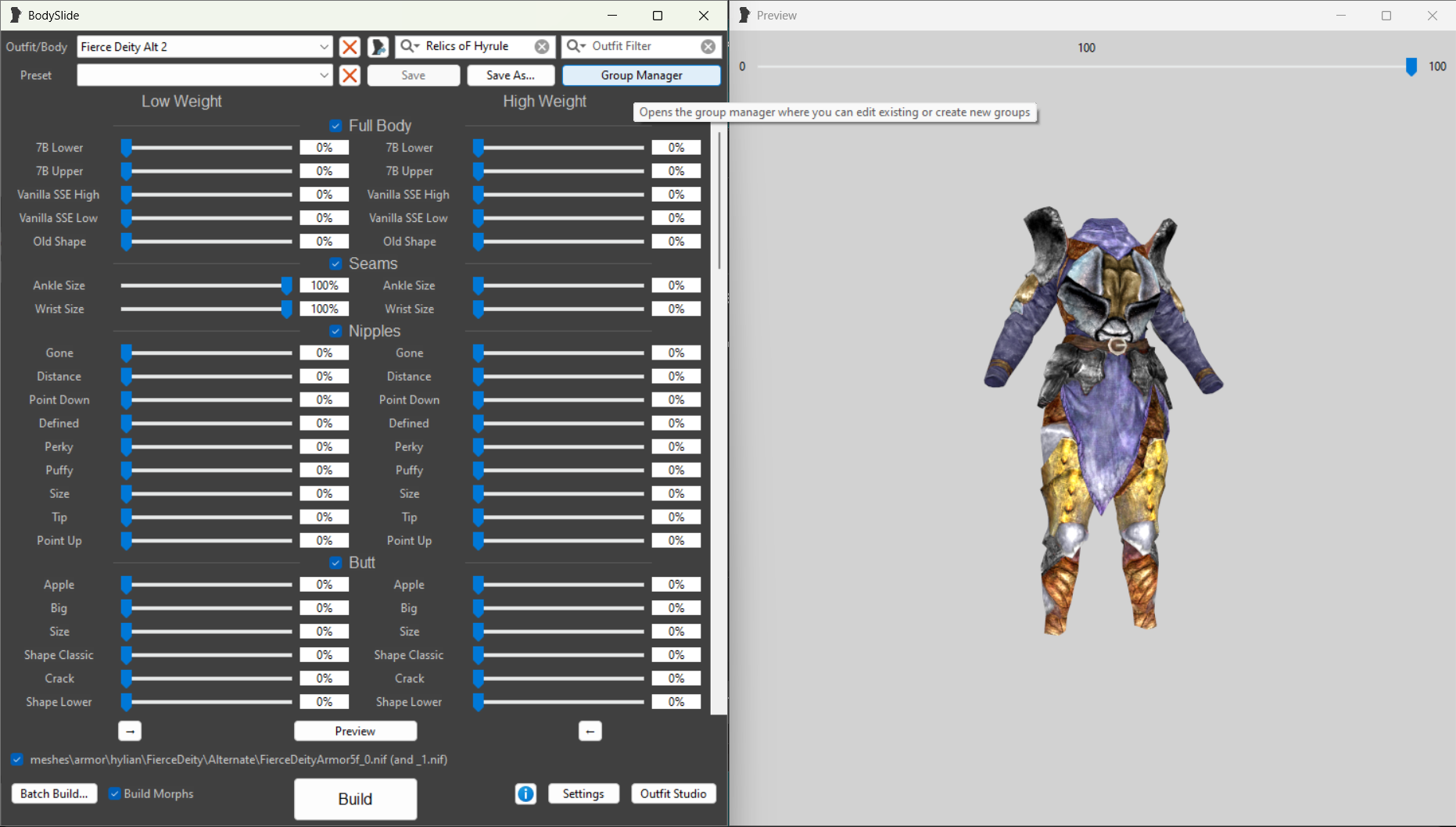Click the low weight Nipples Perky slider
The width and height of the screenshot is (1456, 827).
pyautogui.click(x=206, y=446)
